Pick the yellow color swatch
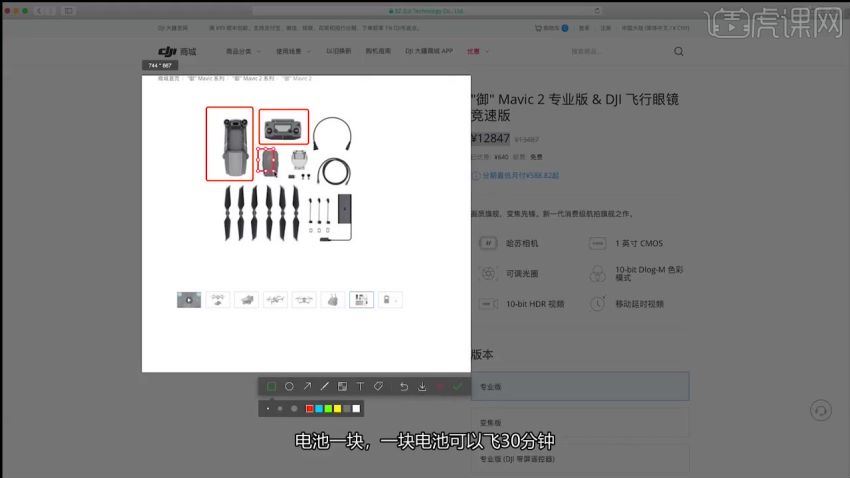 (x=337, y=409)
